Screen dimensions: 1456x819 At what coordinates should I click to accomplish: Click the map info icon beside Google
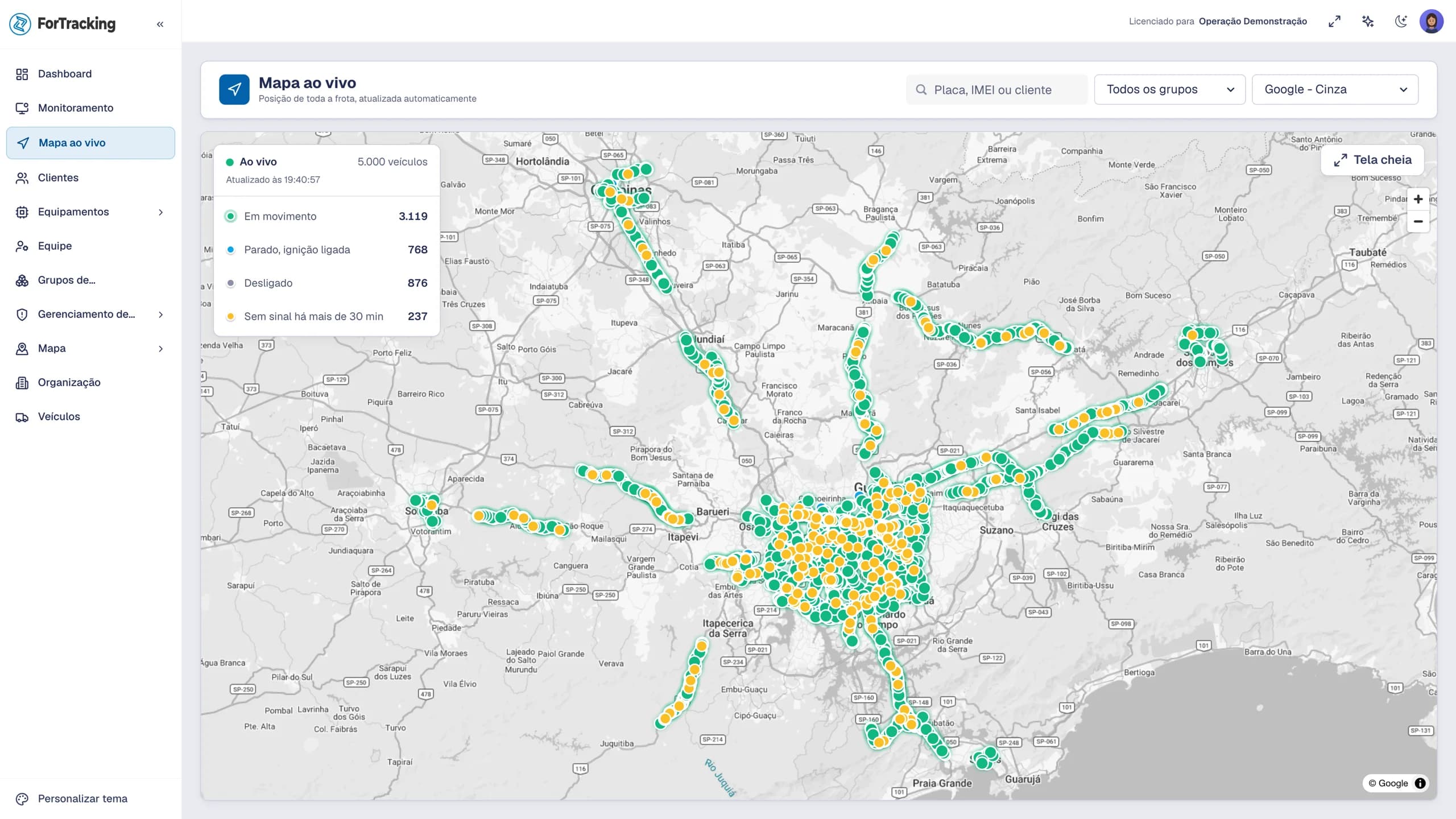point(1420,783)
